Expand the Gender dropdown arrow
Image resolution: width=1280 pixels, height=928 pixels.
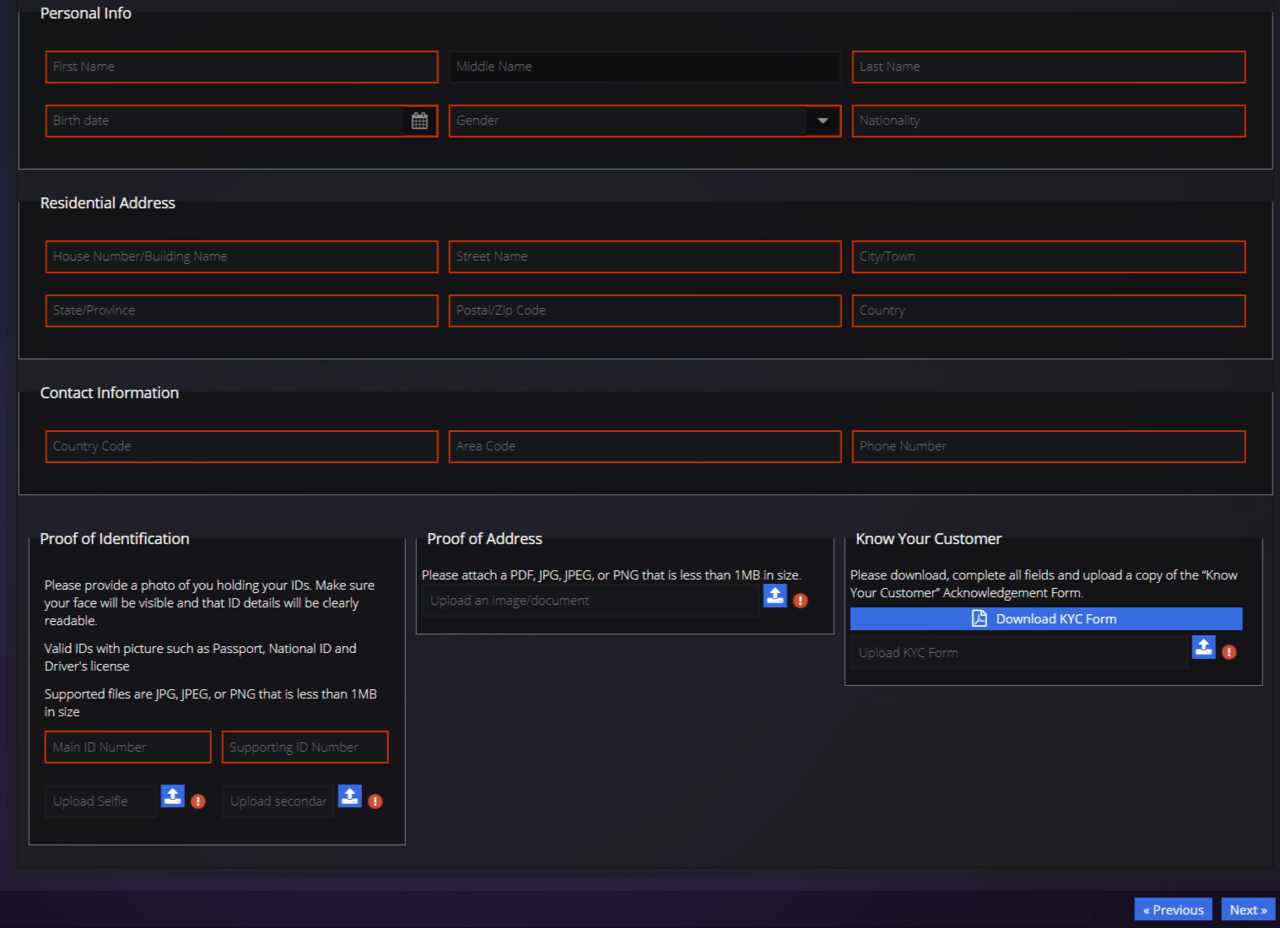click(823, 121)
